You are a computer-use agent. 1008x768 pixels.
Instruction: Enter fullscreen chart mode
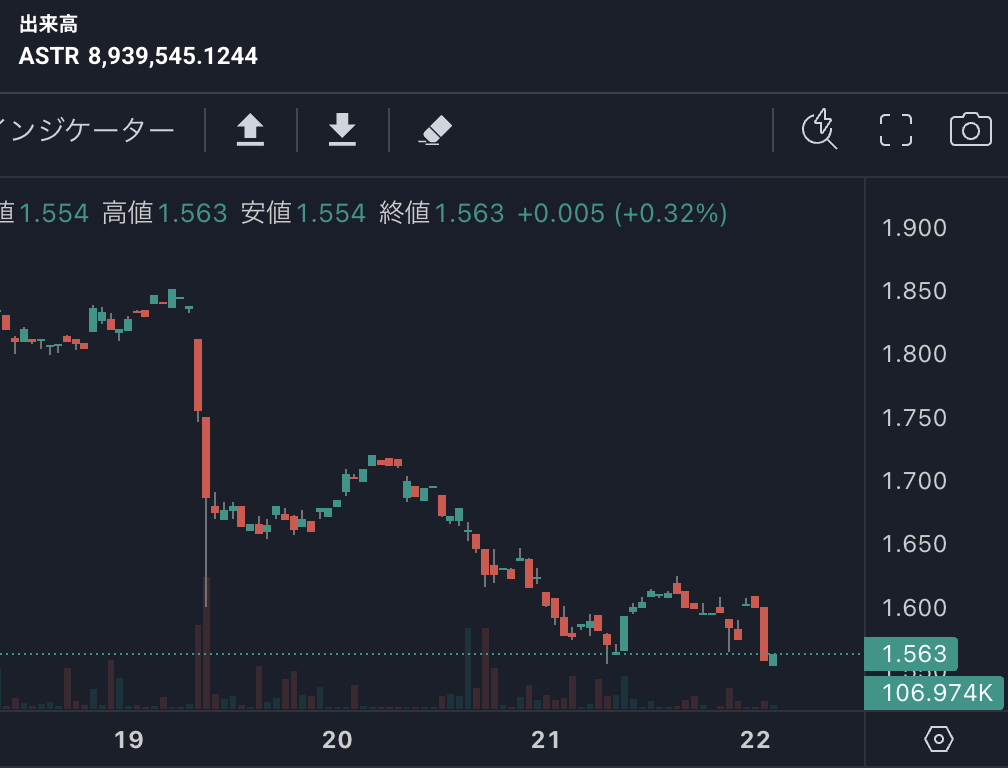[895, 130]
